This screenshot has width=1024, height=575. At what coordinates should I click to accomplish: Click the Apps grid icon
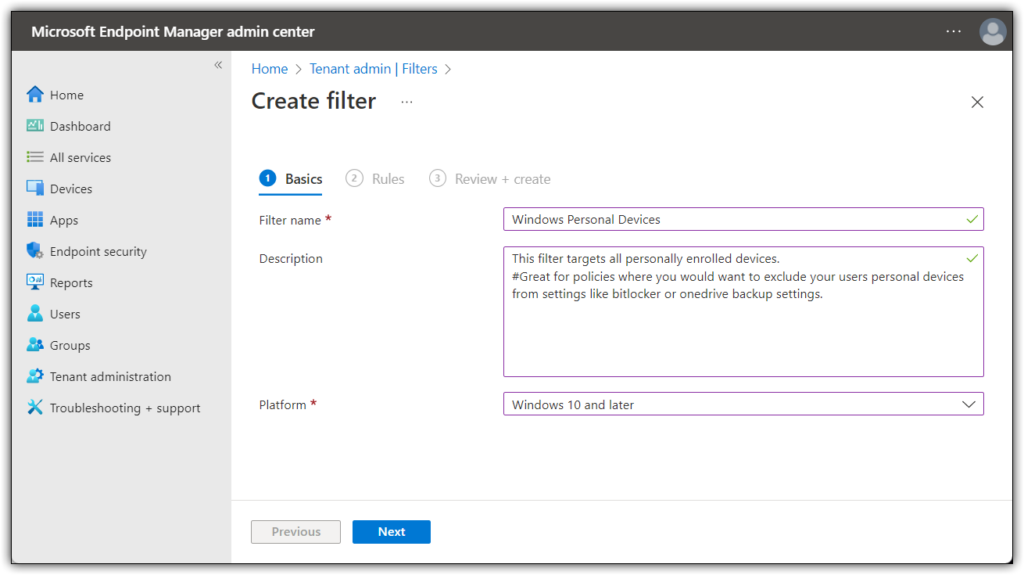pyautogui.click(x=35, y=220)
